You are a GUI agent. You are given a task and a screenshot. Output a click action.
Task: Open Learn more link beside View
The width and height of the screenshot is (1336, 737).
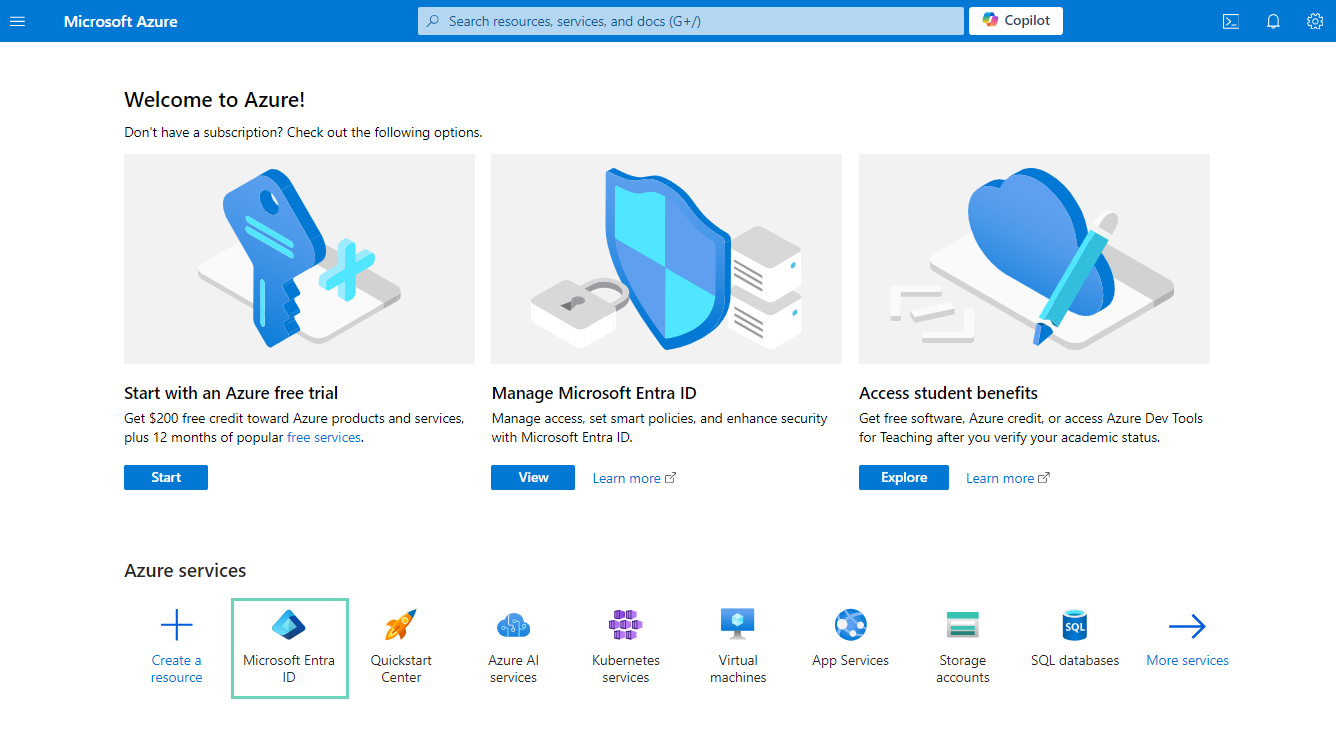pyautogui.click(x=634, y=478)
